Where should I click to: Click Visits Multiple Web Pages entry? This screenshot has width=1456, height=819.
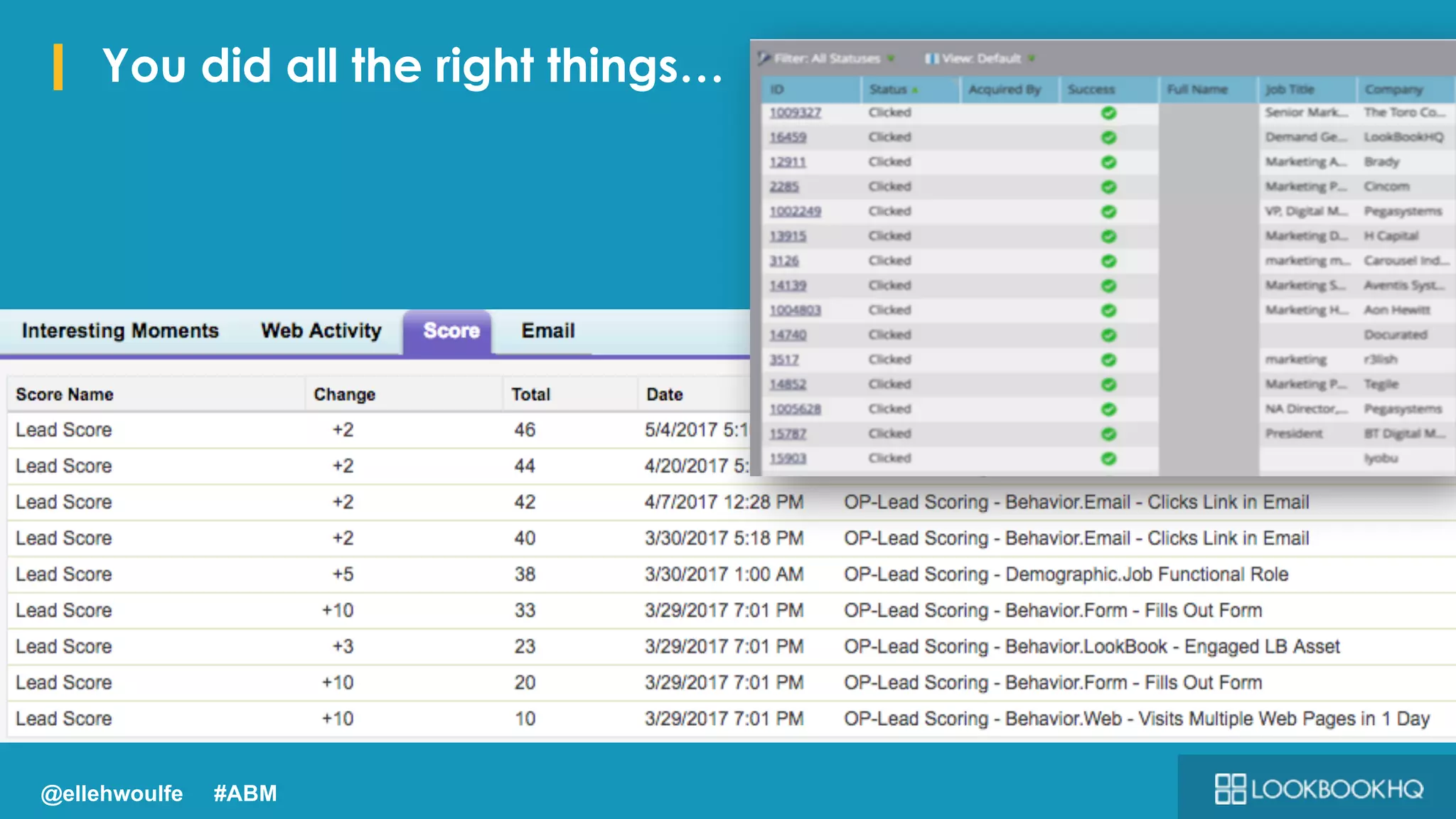[1136, 719]
